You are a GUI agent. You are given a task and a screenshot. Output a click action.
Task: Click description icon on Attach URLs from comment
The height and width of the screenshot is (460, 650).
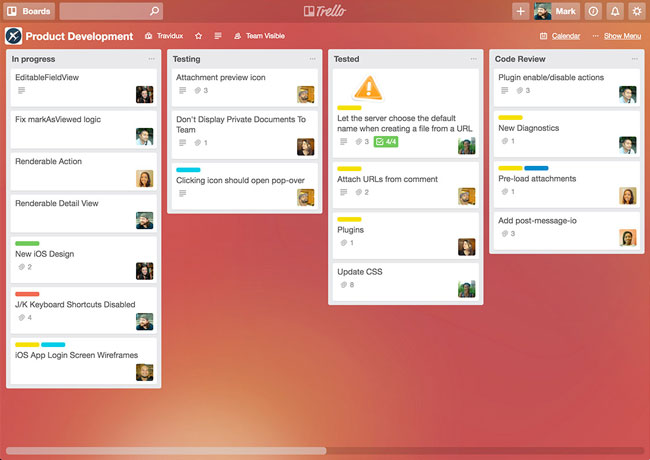tap(344, 192)
